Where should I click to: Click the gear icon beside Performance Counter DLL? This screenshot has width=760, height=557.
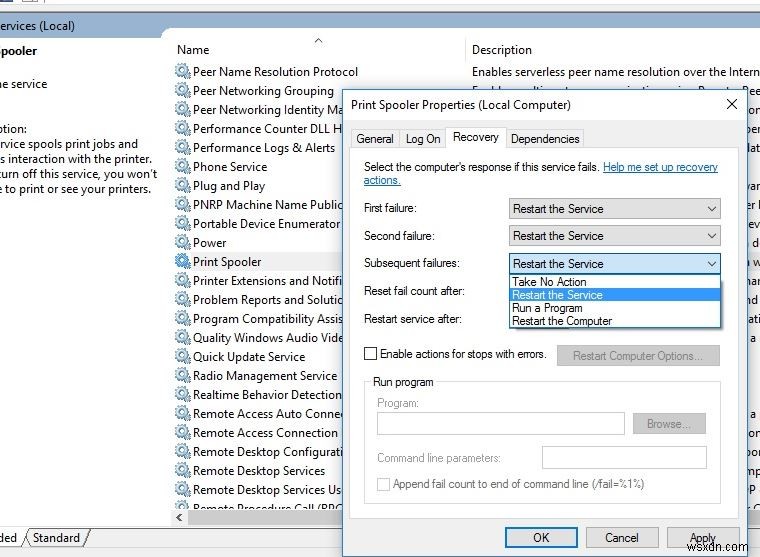point(182,128)
